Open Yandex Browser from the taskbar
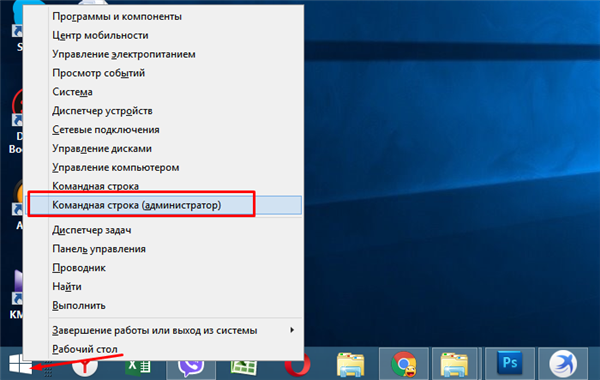 [85, 367]
